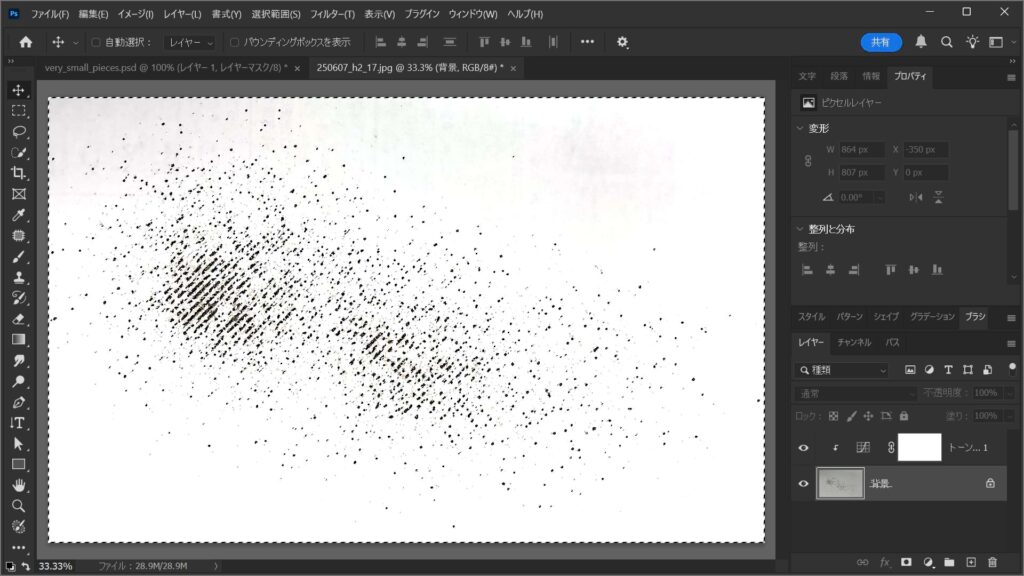Screen dimensions: 1024x576
Task: Select the Frame tool
Action: (18, 194)
